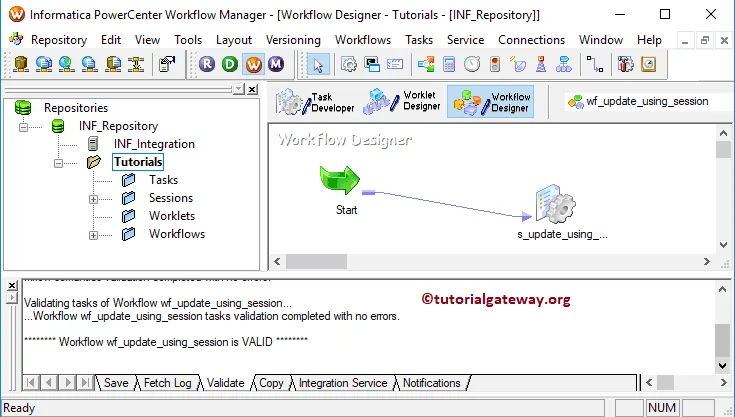
Task: Switch to Task Developer
Action: [315, 102]
